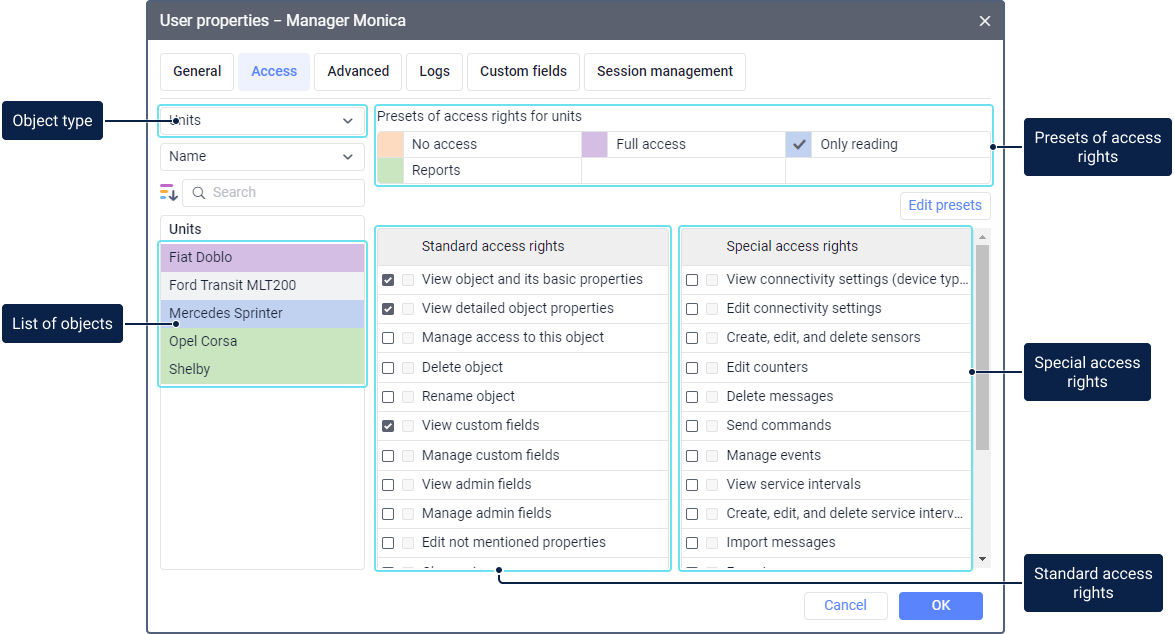Viewport: 1174px width, 634px height.
Task: Choose the orange No access preset swatch
Action: (x=390, y=144)
